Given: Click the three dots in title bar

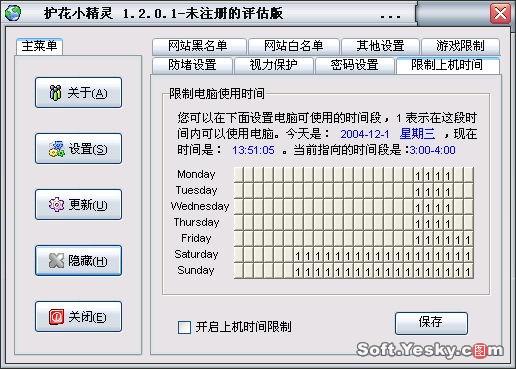Looking at the screenshot, I should [x=391, y=16].
